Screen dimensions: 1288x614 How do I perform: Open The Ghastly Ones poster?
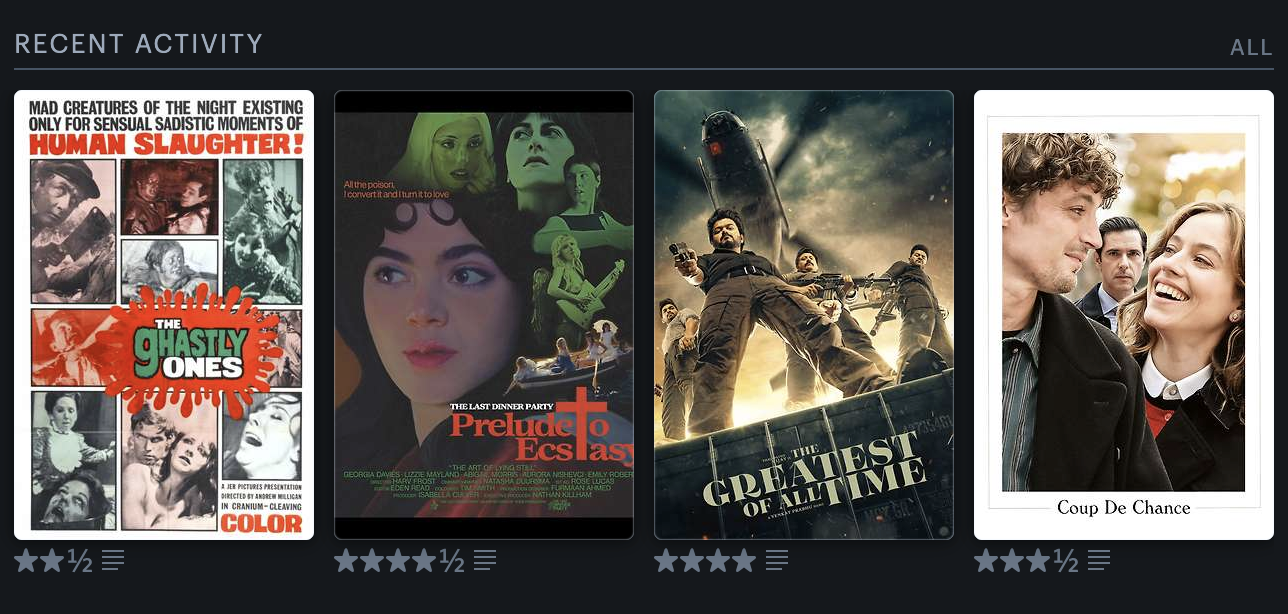pyautogui.click(x=164, y=315)
